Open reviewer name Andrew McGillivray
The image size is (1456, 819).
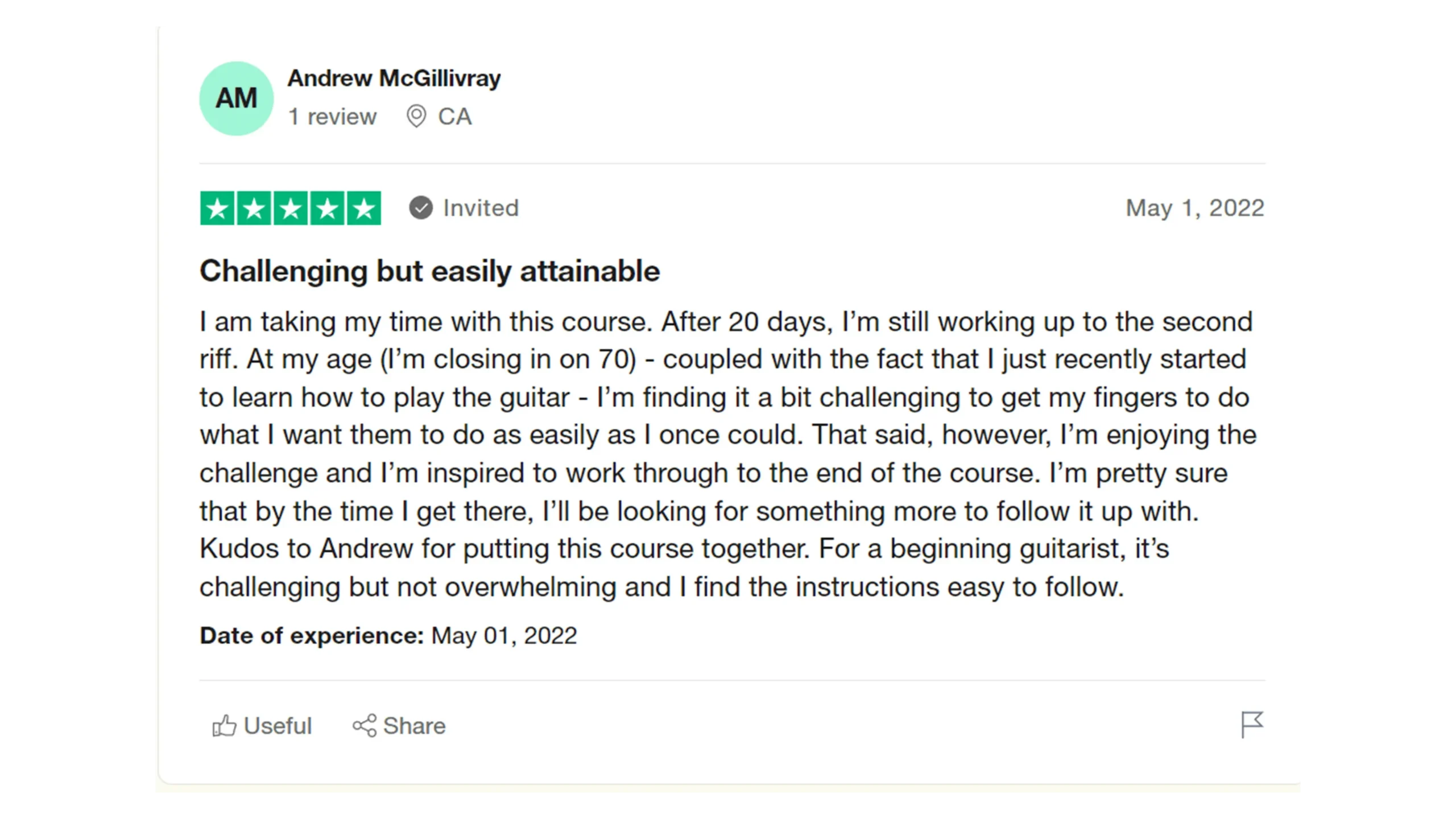tap(394, 78)
